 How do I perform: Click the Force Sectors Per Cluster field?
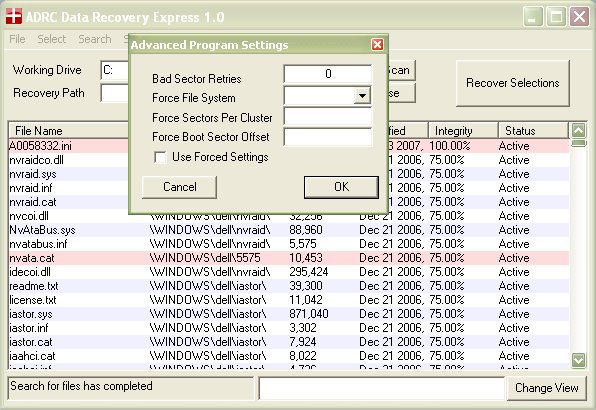pyautogui.click(x=328, y=117)
